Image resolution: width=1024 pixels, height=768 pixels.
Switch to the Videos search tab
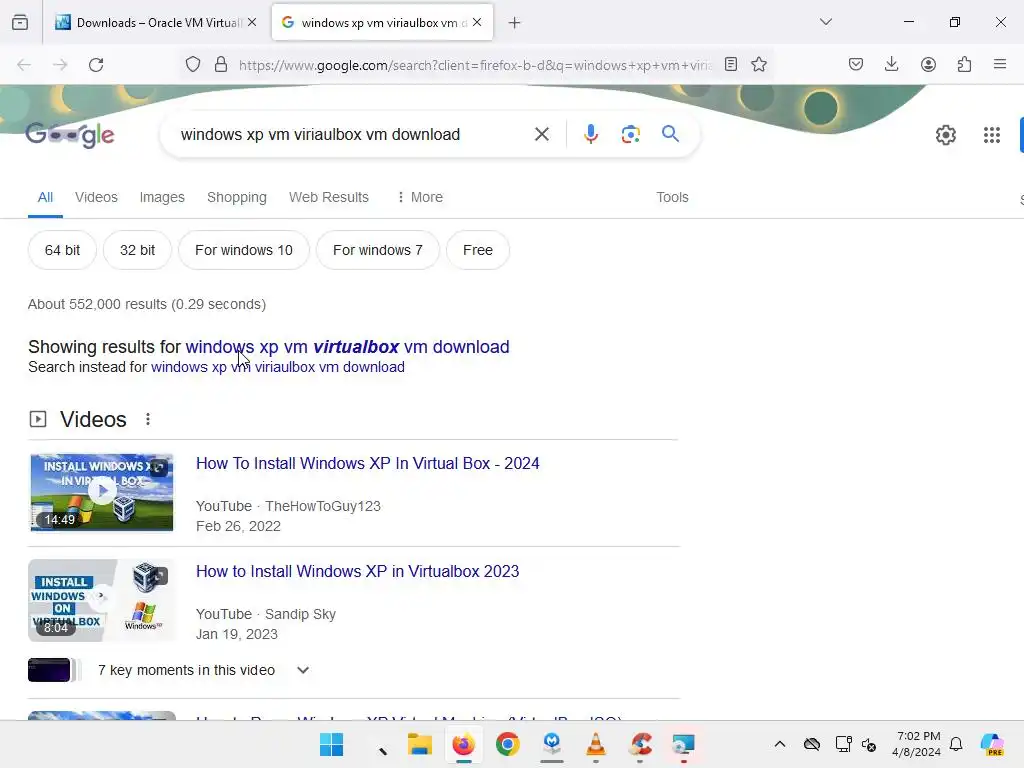coord(96,197)
